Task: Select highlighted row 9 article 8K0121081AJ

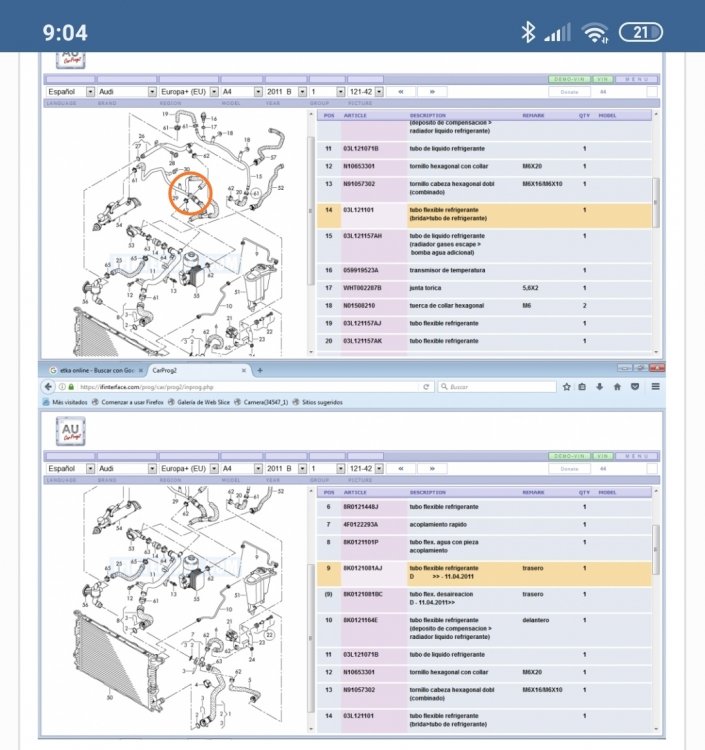Action: 484,573
